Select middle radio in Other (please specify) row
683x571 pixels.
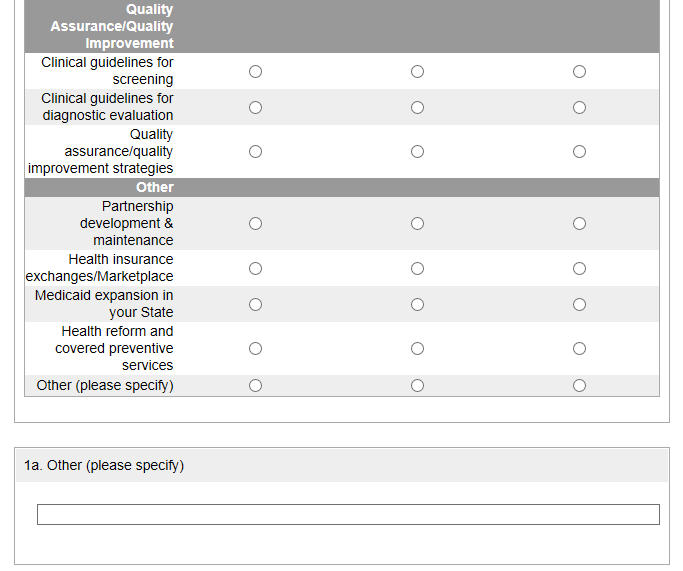pyautogui.click(x=417, y=385)
